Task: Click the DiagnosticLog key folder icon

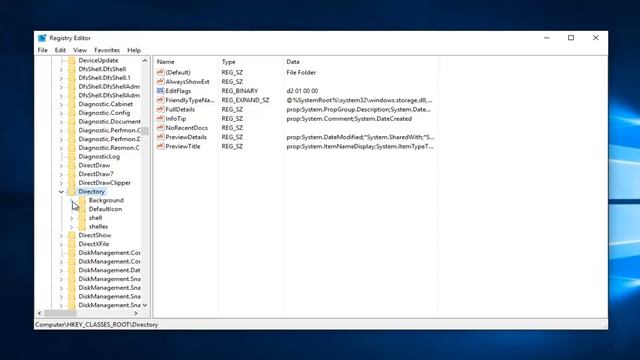Action: tap(72, 157)
